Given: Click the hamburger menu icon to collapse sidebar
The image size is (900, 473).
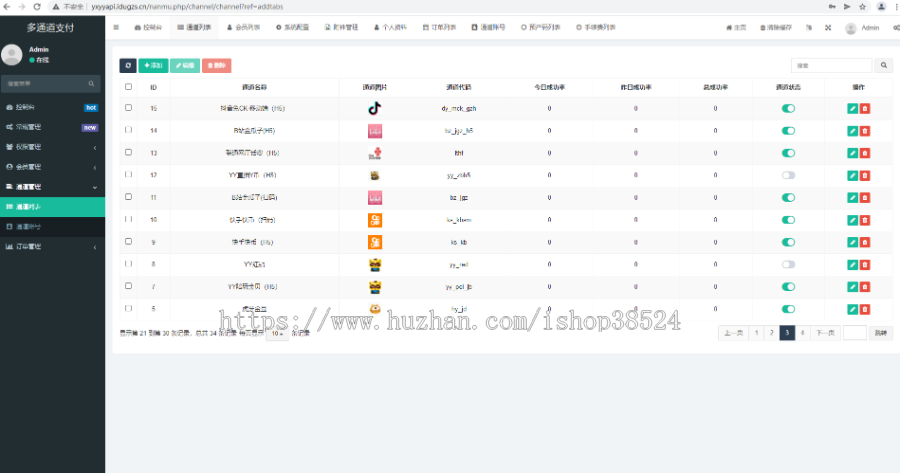Looking at the screenshot, I should tap(116, 28).
